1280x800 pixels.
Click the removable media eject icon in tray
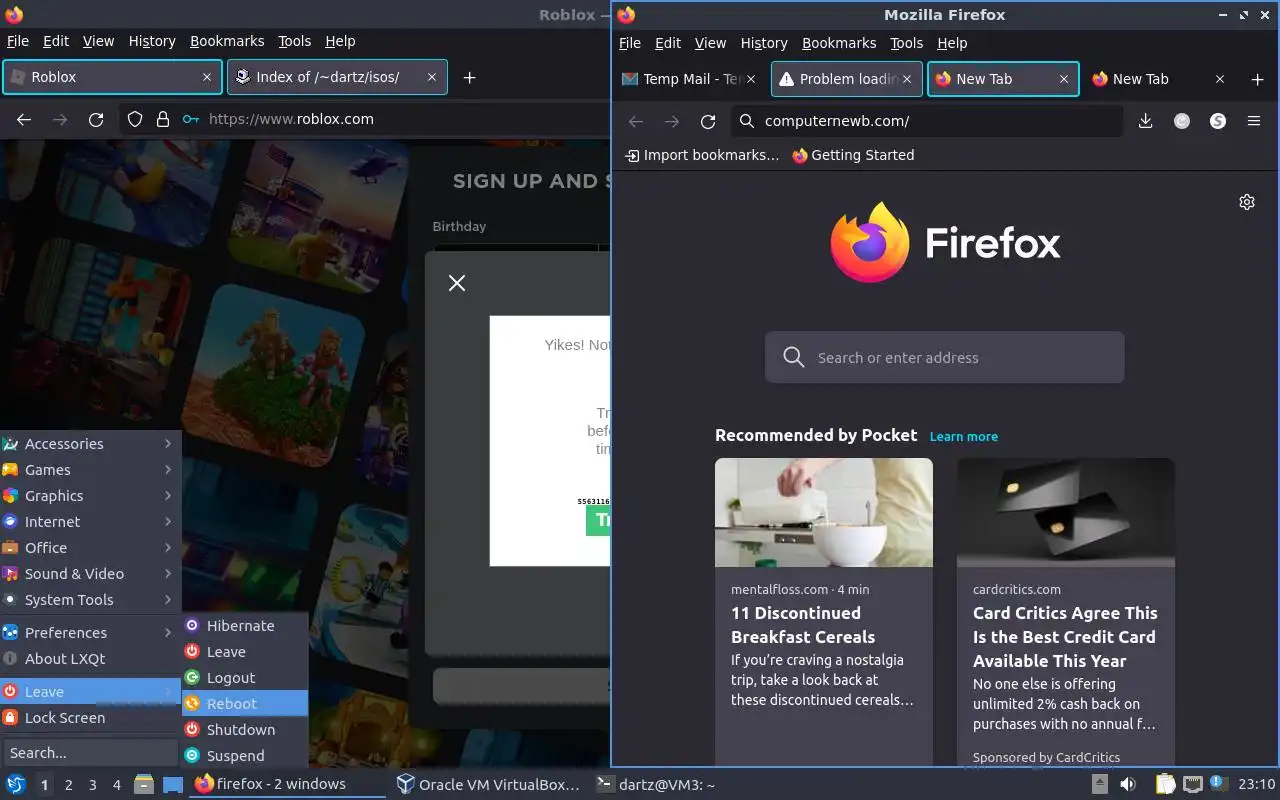tap(1100, 784)
